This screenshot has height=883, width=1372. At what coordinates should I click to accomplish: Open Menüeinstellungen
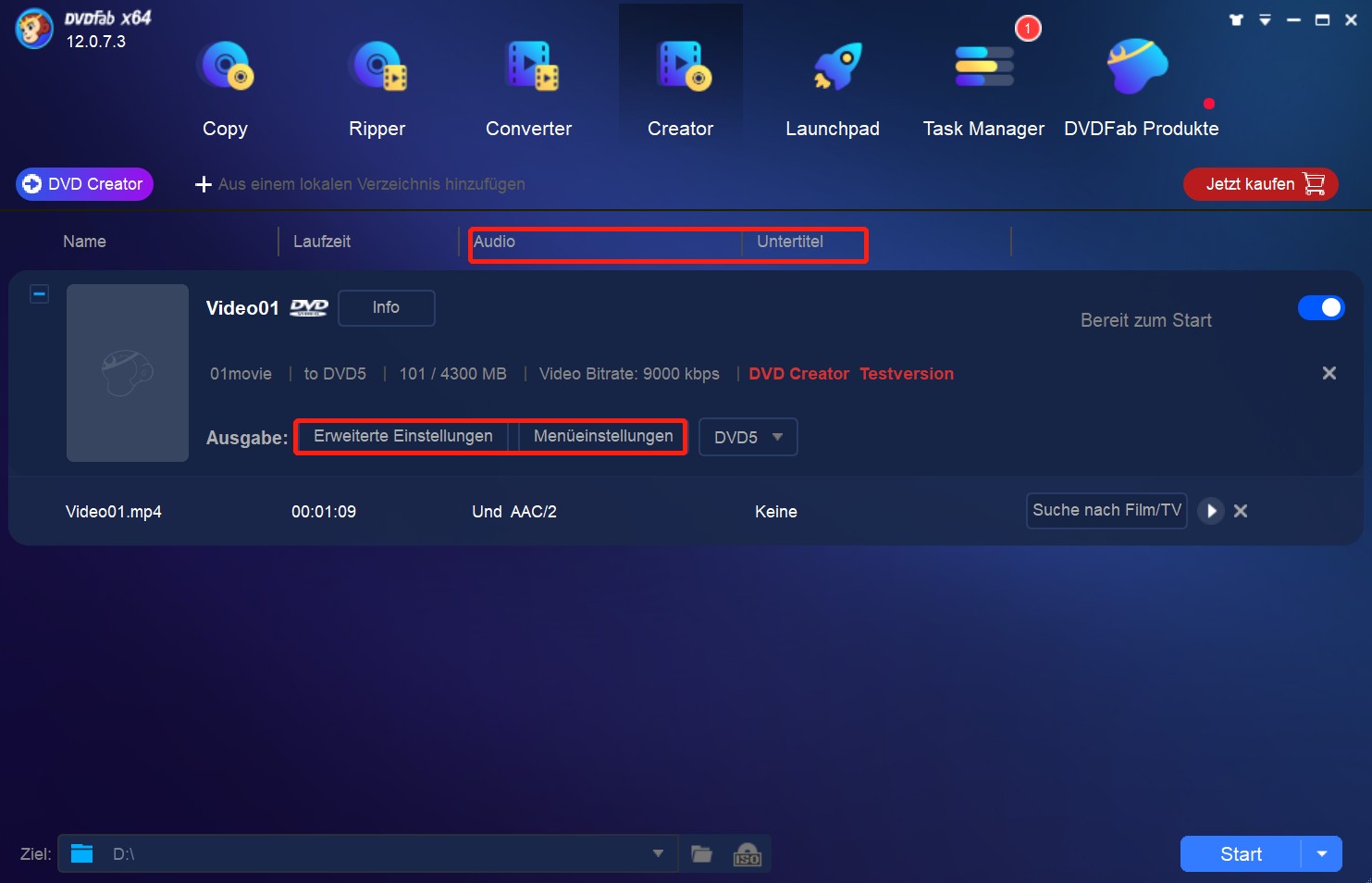click(603, 436)
